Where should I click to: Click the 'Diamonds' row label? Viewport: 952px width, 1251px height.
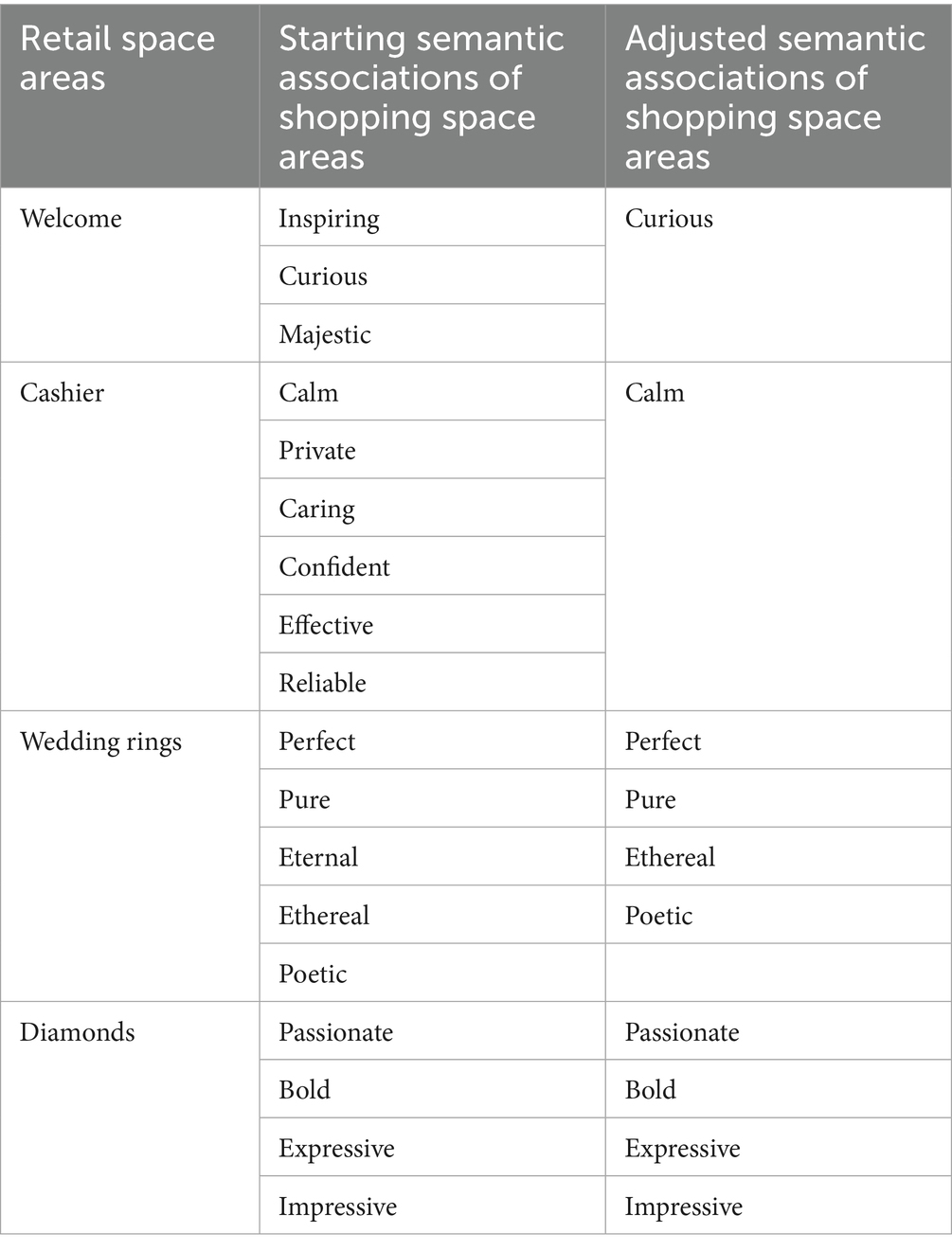78,1032
